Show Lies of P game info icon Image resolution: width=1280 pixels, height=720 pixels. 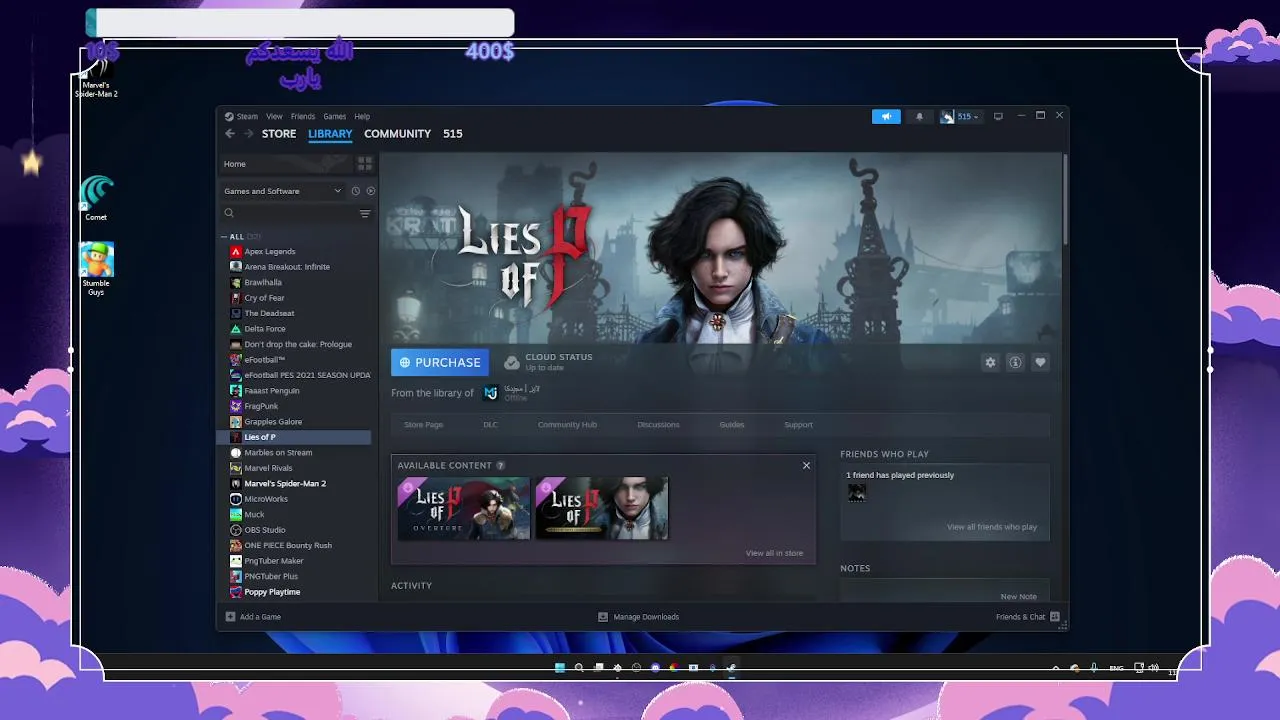(1015, 363)
